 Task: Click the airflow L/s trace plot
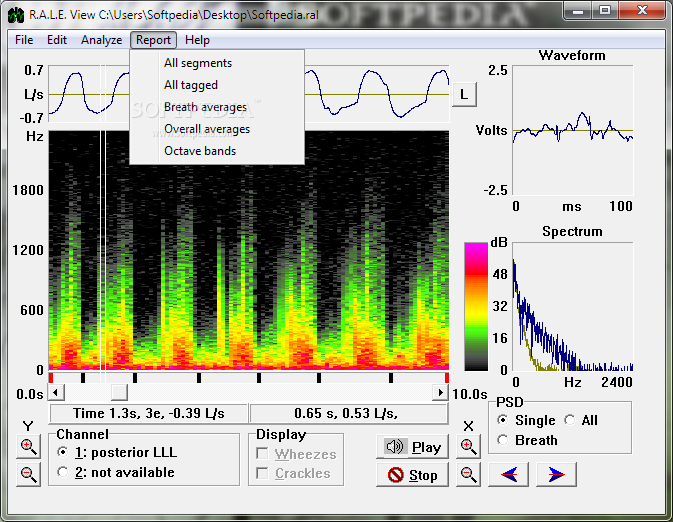[249, 94]
